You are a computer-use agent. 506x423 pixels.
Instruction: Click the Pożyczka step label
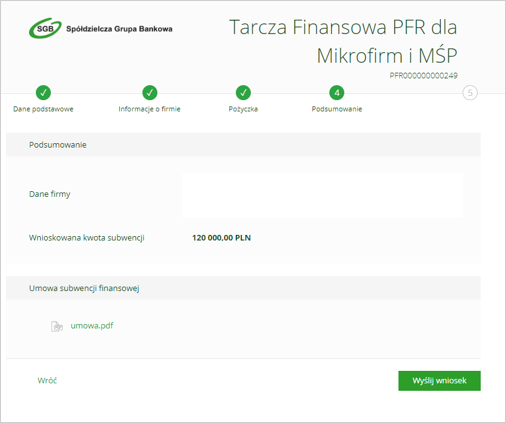(243, 109)
